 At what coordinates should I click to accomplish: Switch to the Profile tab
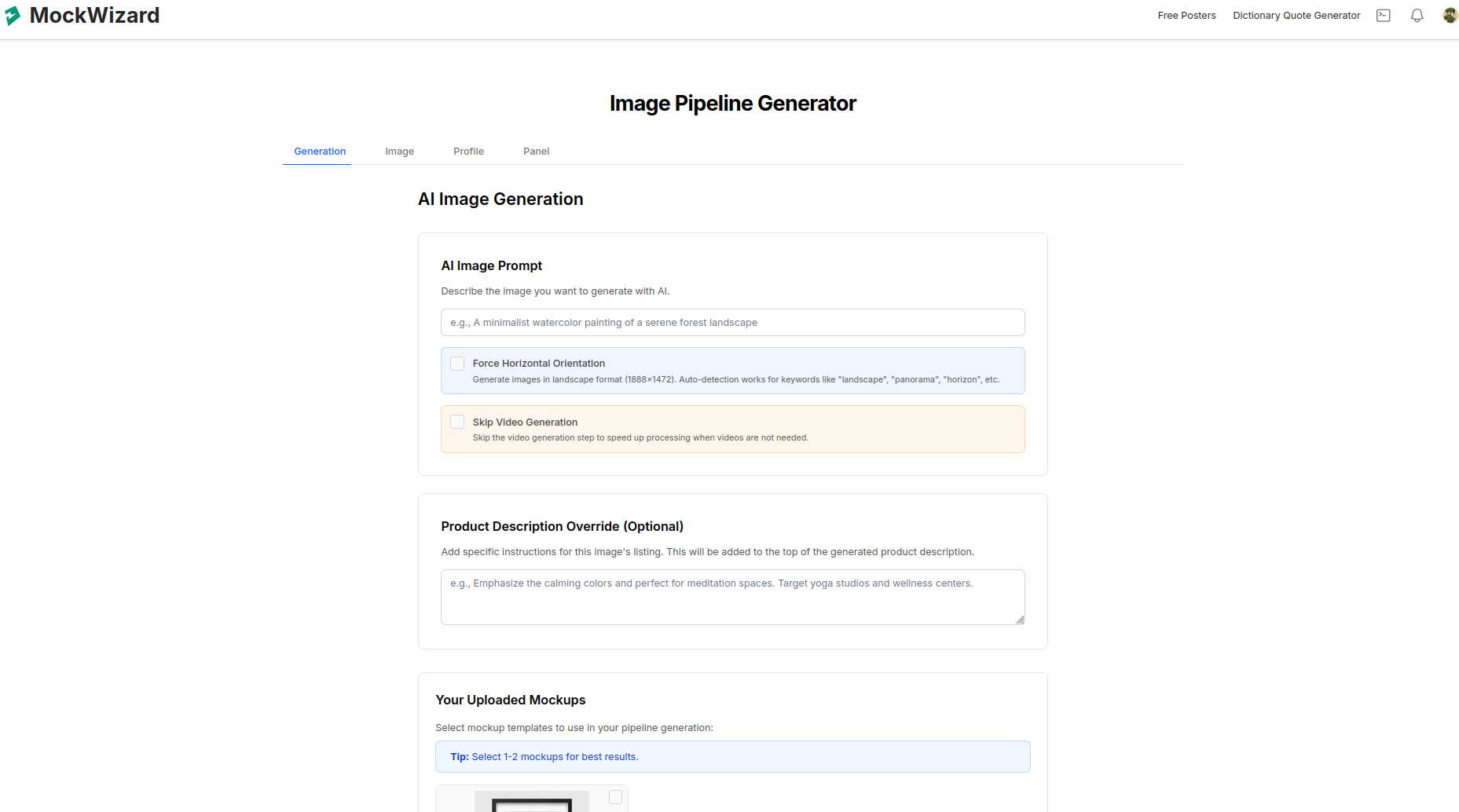[x=468, y=151]
